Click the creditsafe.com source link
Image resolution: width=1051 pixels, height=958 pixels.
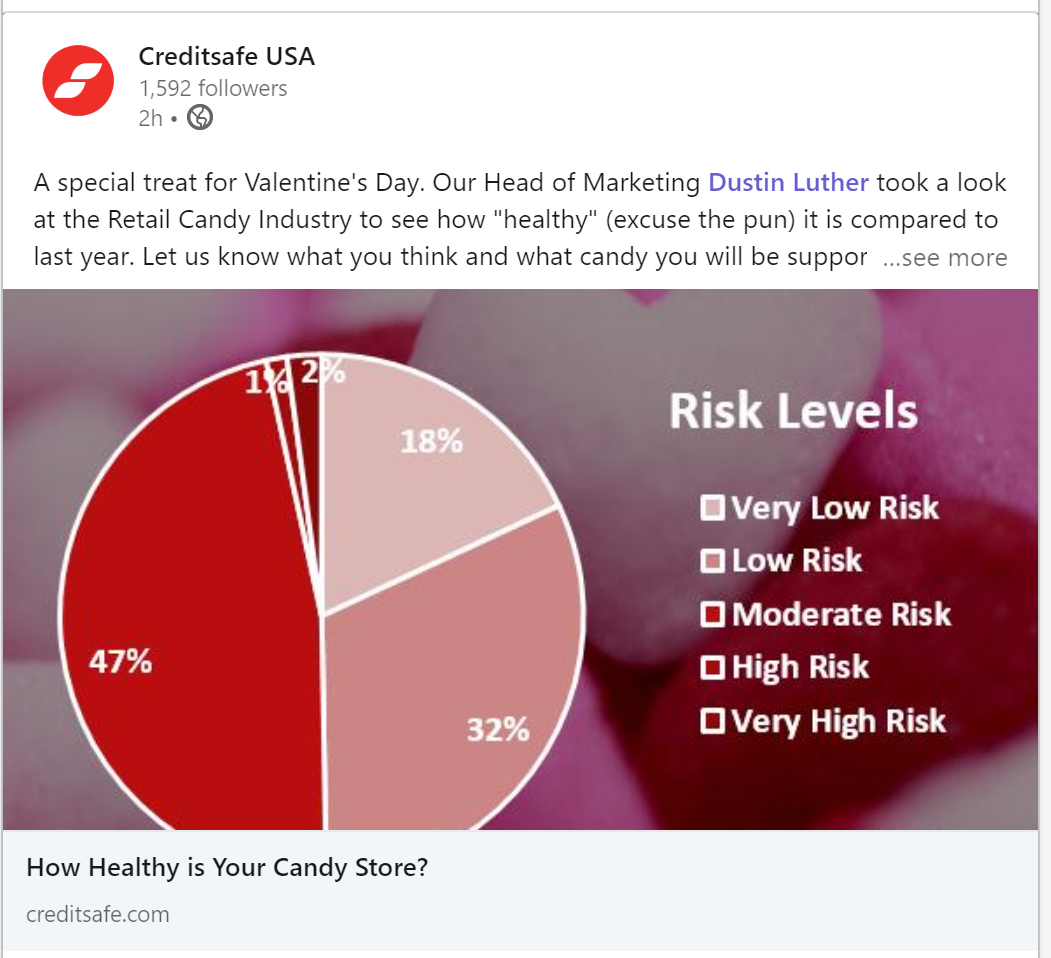tap(98, 914)
